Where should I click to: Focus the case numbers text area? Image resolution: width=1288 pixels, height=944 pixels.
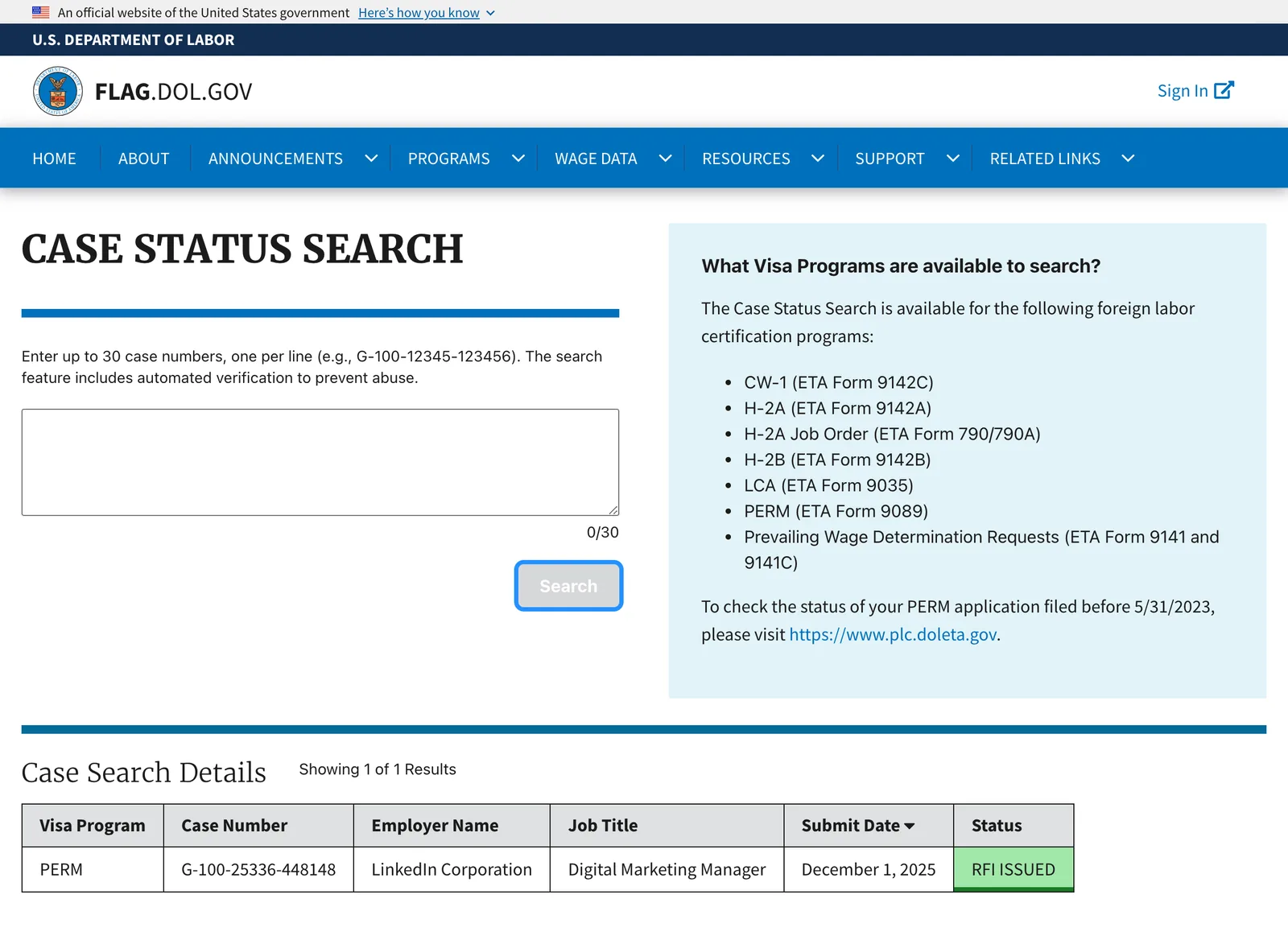pos(320,462)
